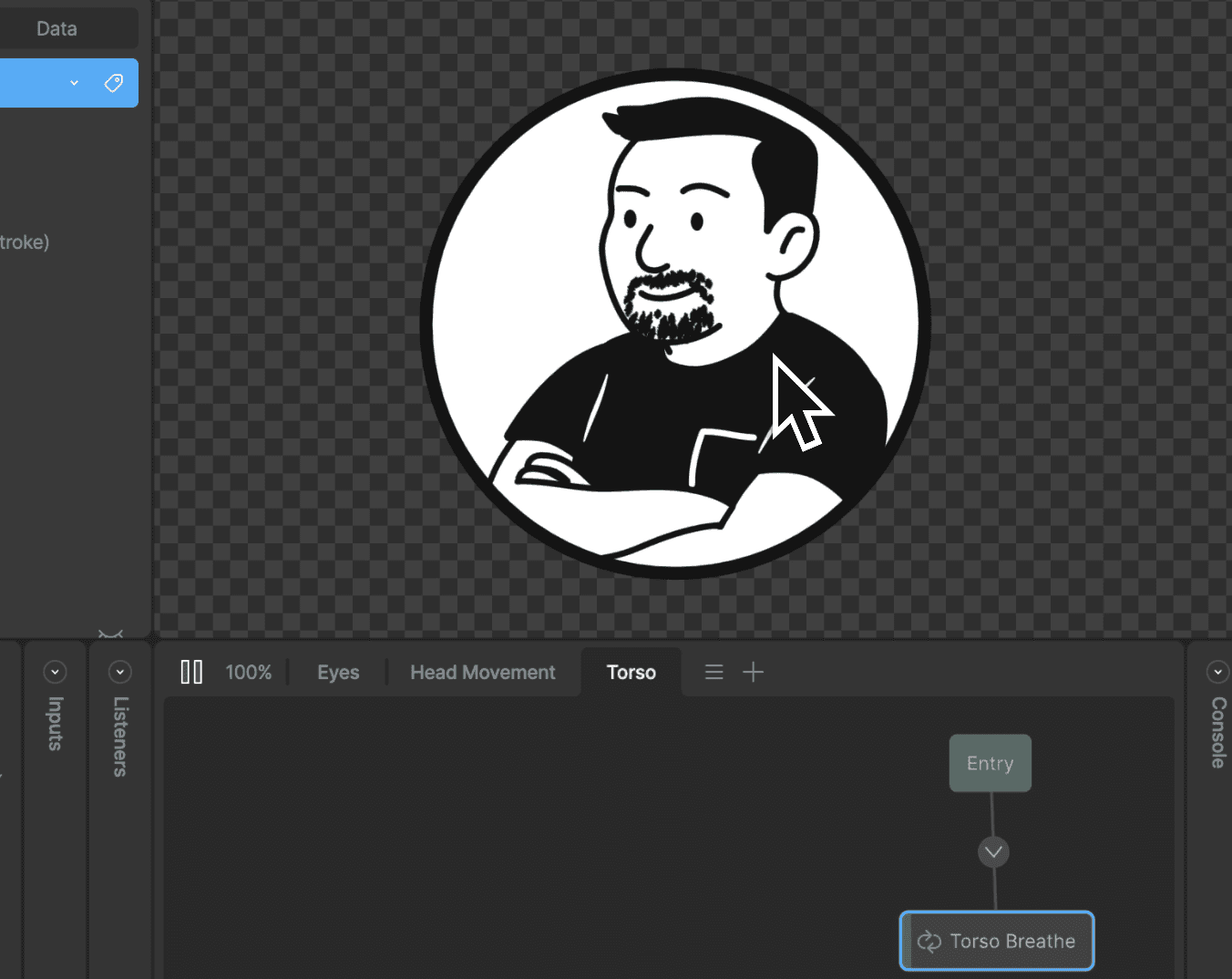Click the Listeners panel label
1232x979 pixels.
(x=119, y=737)
